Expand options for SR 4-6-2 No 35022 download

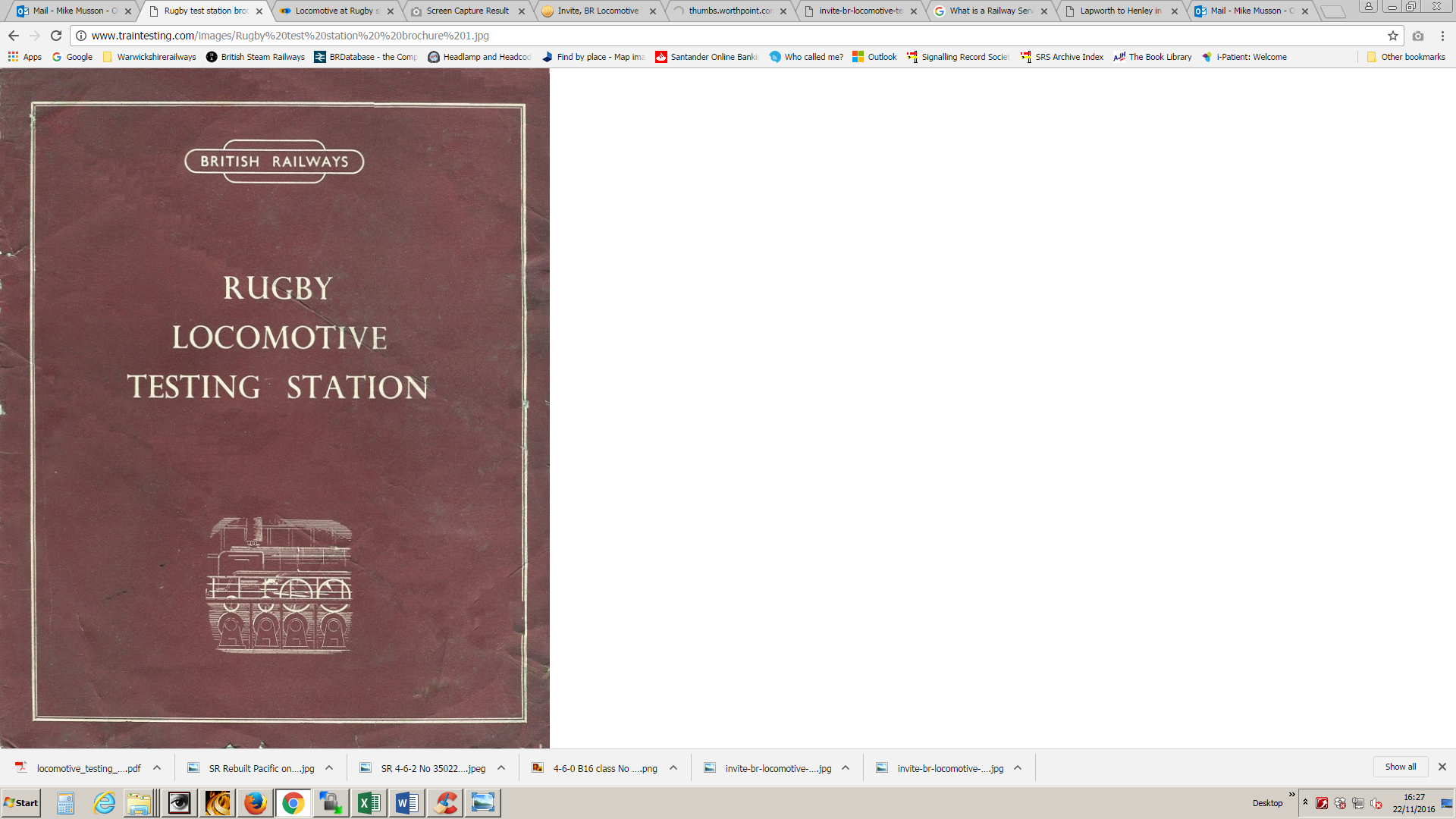coord(501,768)
